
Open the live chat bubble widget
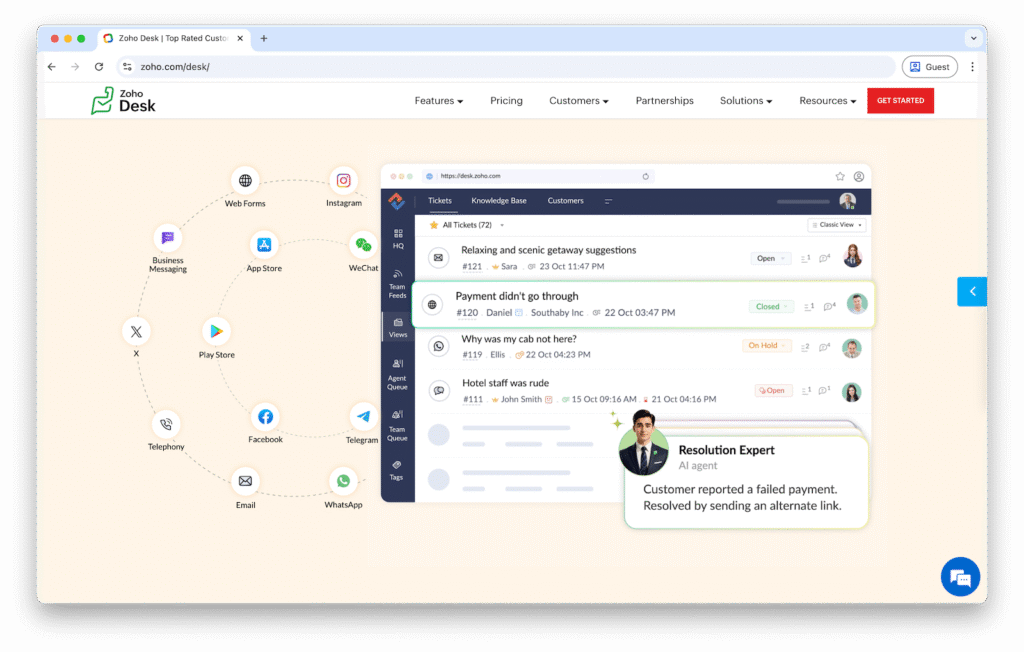[960, 577]
